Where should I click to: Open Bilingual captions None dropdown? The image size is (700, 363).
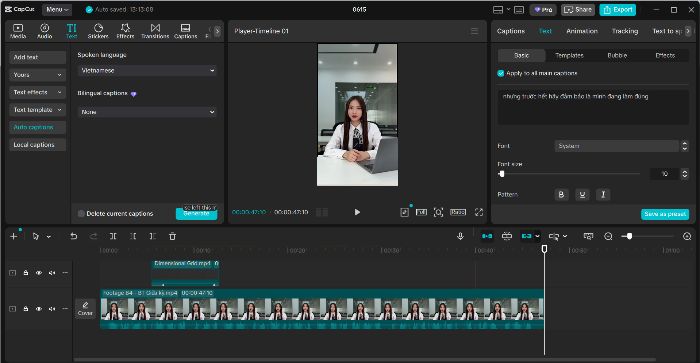[147, 112]
